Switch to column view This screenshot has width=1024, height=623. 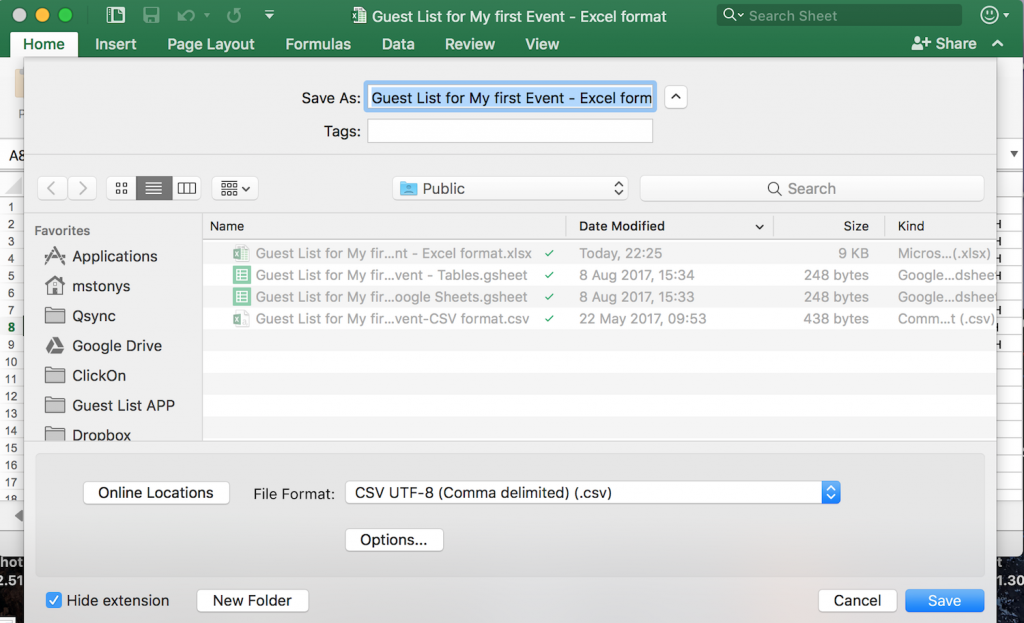(x=187, y=188)
